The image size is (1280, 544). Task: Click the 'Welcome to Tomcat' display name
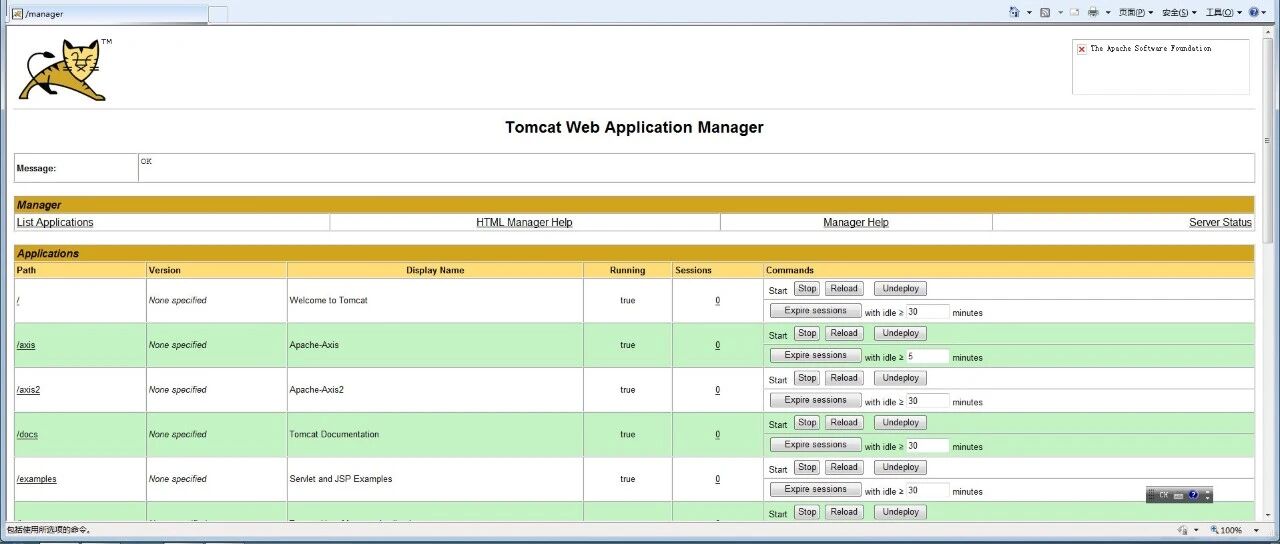[x=328, y=300]
